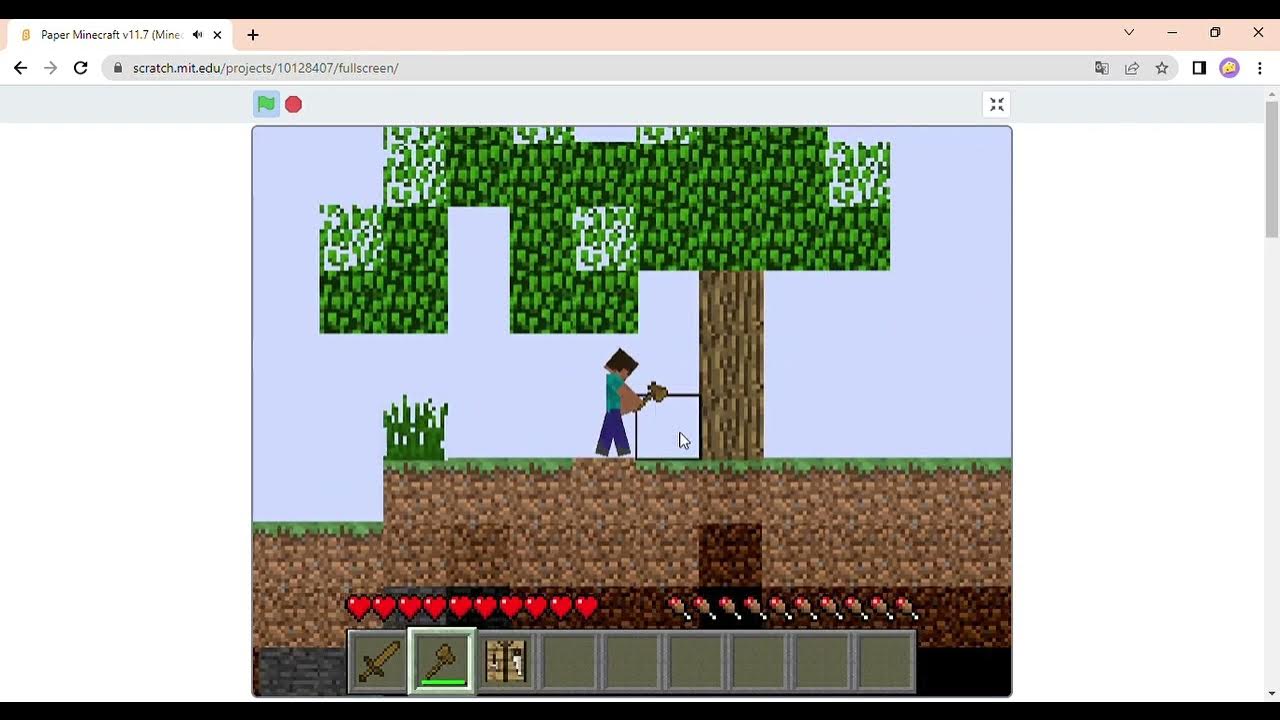Click the Steve player character
This screenshot has height=720, width=1280.
620,404
